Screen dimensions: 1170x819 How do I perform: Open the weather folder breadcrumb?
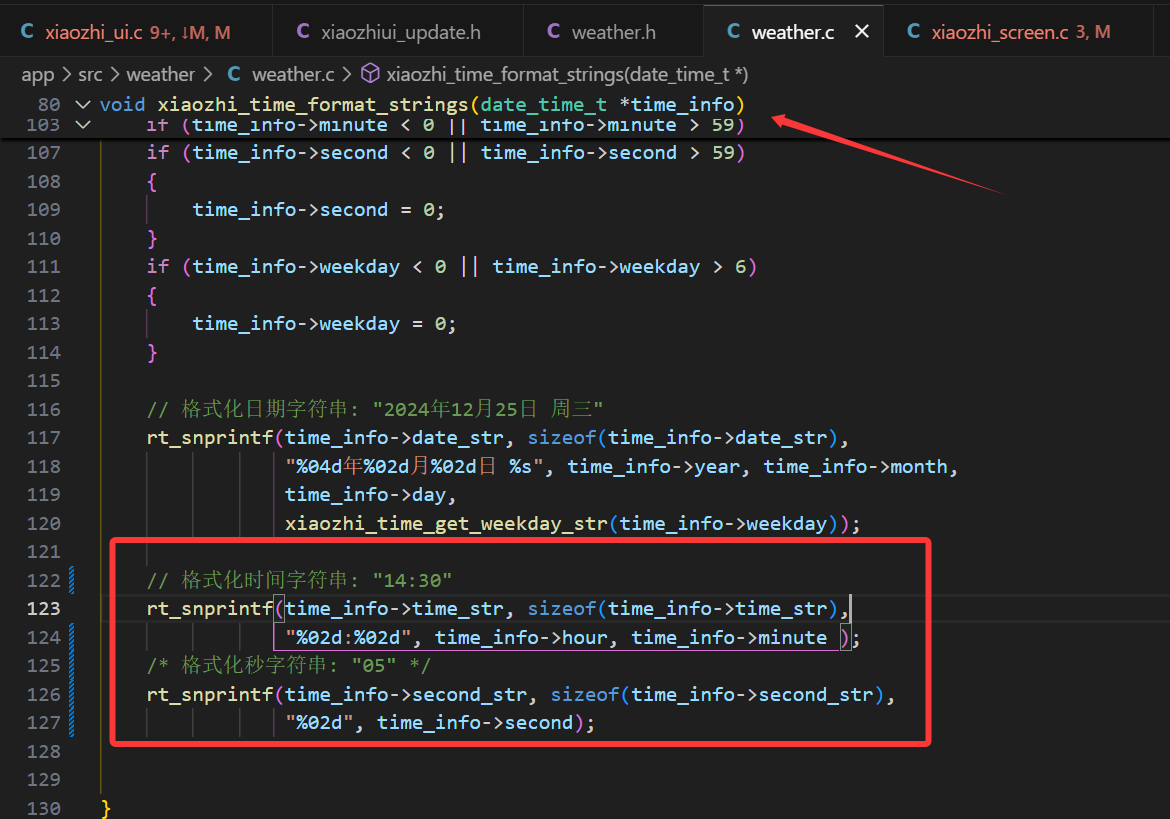(x=160, y=75)
